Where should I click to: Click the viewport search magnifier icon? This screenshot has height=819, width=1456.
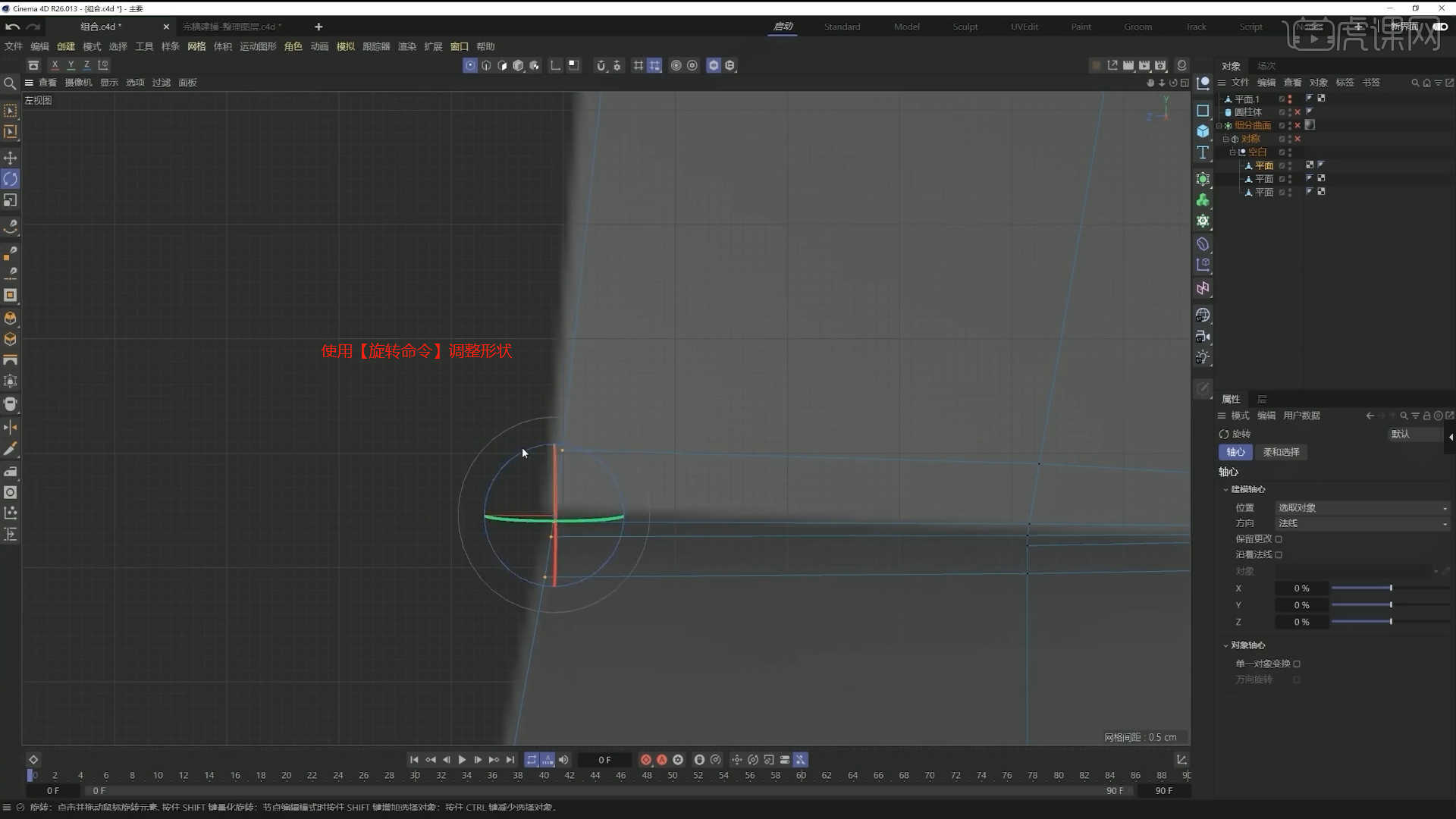pyautogui.click(x=10, y=83)
